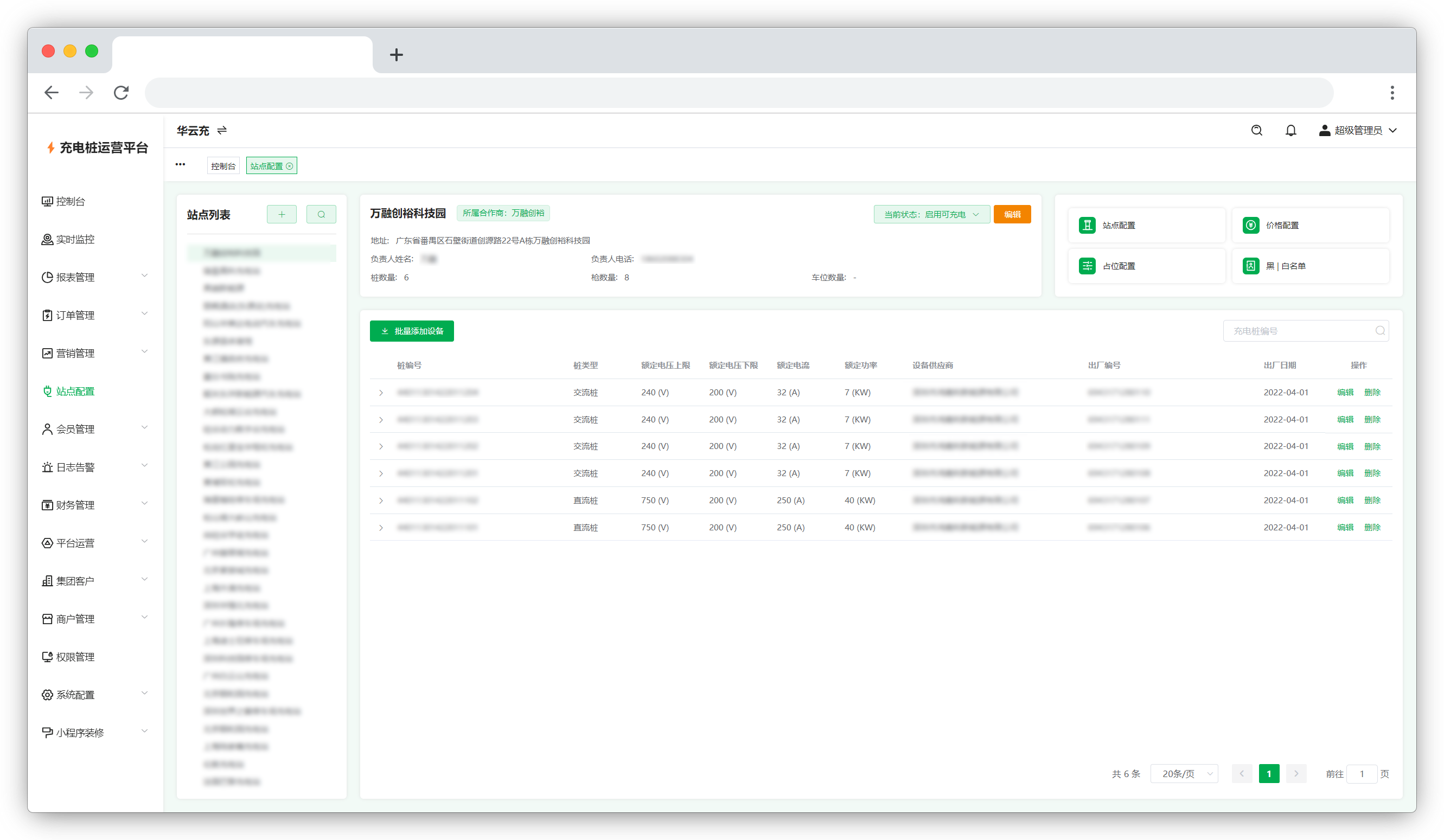Screen dimensions: 1444x840
Task: Open the 20条/页 page size dropdown
Action: point(1184,773)
